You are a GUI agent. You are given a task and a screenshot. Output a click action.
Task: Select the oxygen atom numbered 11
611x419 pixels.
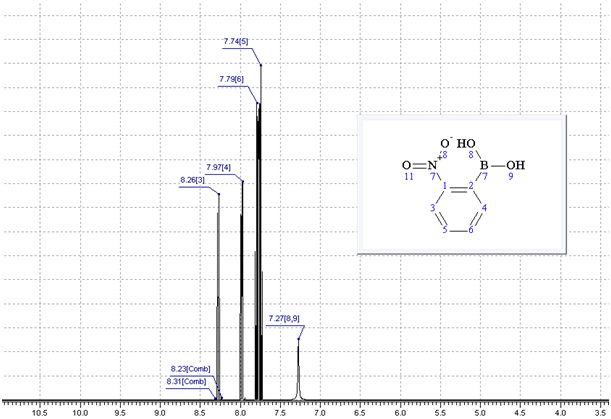(x=407, y=165)
